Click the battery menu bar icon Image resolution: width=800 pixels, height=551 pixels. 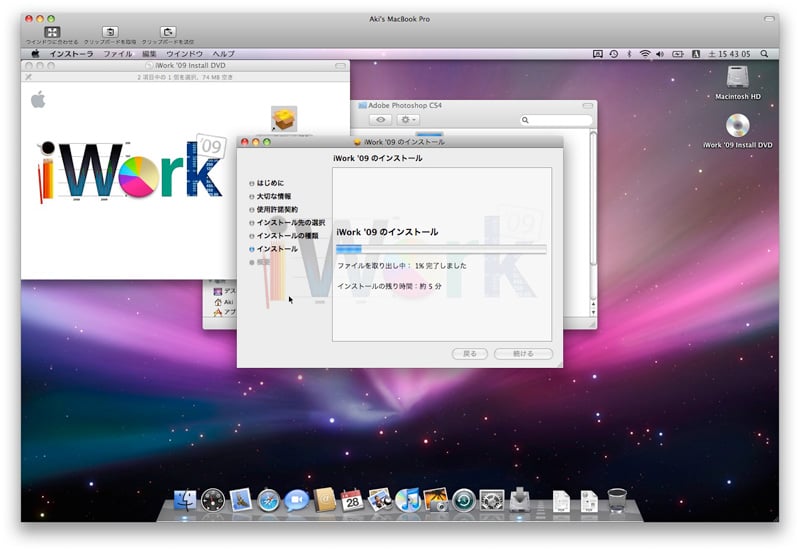tap(678, 54)
